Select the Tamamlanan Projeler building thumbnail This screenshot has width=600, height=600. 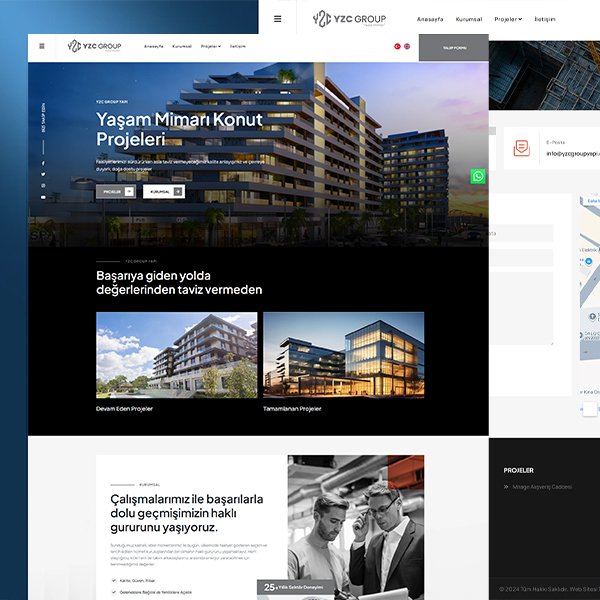[x=343, y=354]
